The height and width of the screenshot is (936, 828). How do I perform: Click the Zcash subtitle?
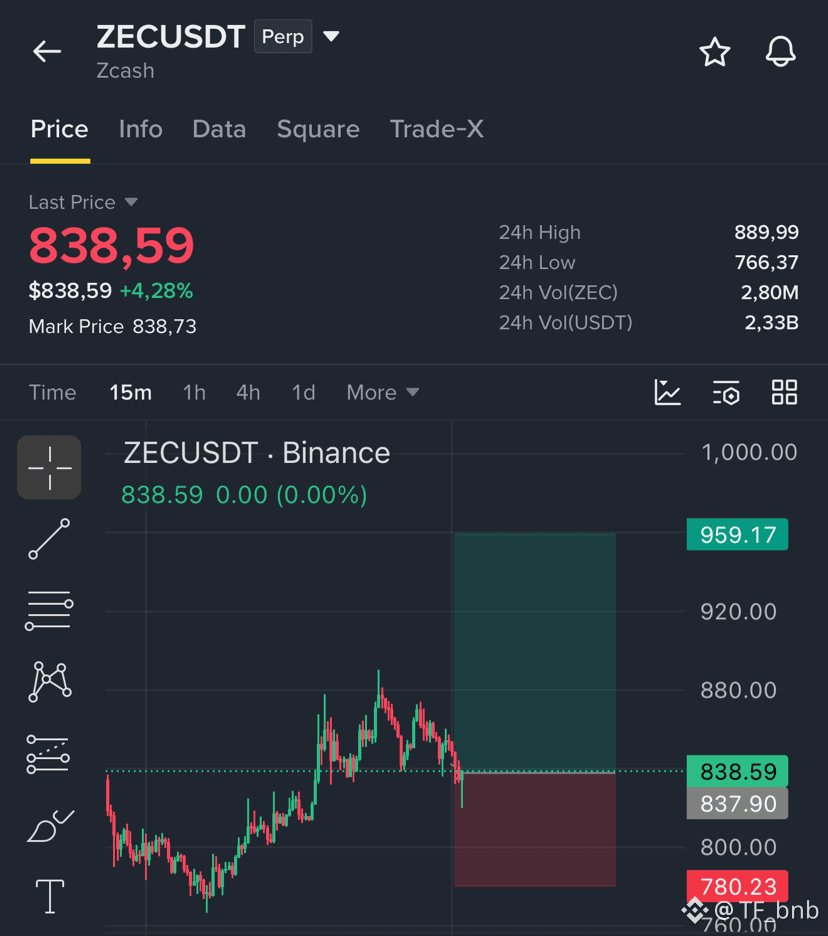pyautogui.click(x=125, y=70)
